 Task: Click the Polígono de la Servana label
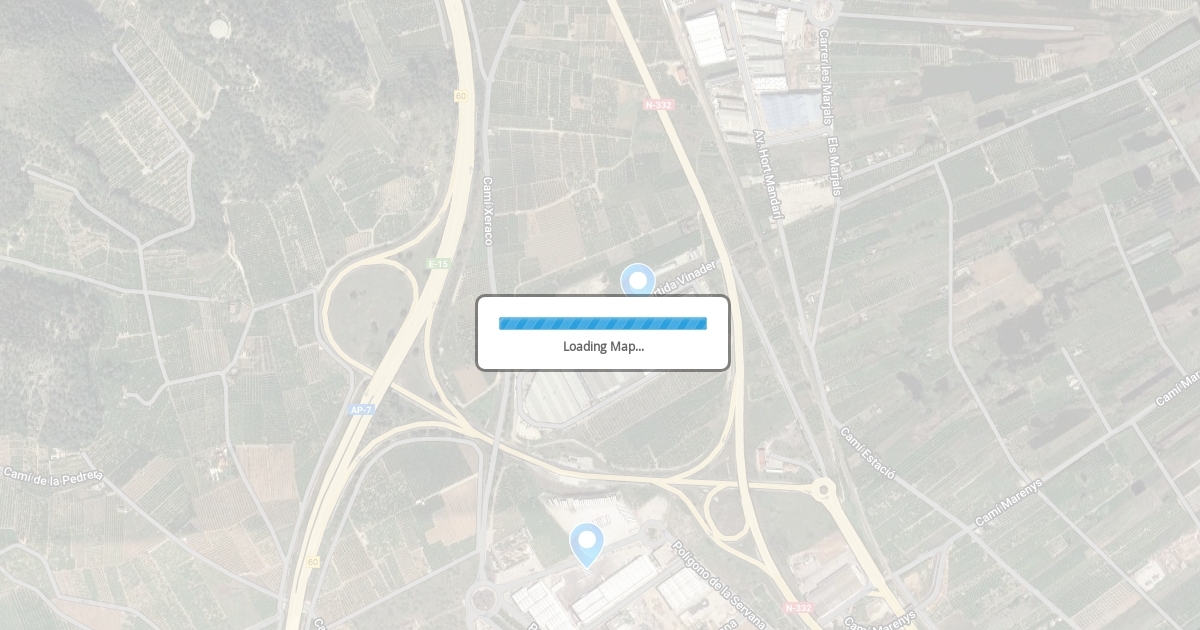coord(719,585)
